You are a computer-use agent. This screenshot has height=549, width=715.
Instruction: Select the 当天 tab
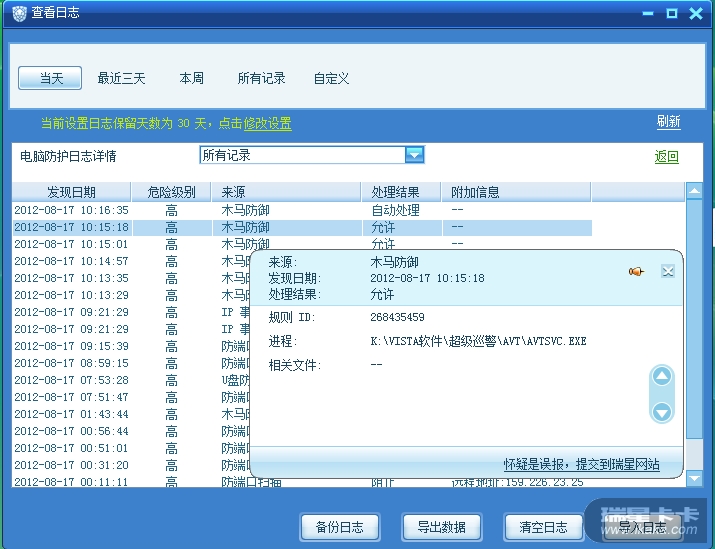pyautogui.click(x=51, y=78)
